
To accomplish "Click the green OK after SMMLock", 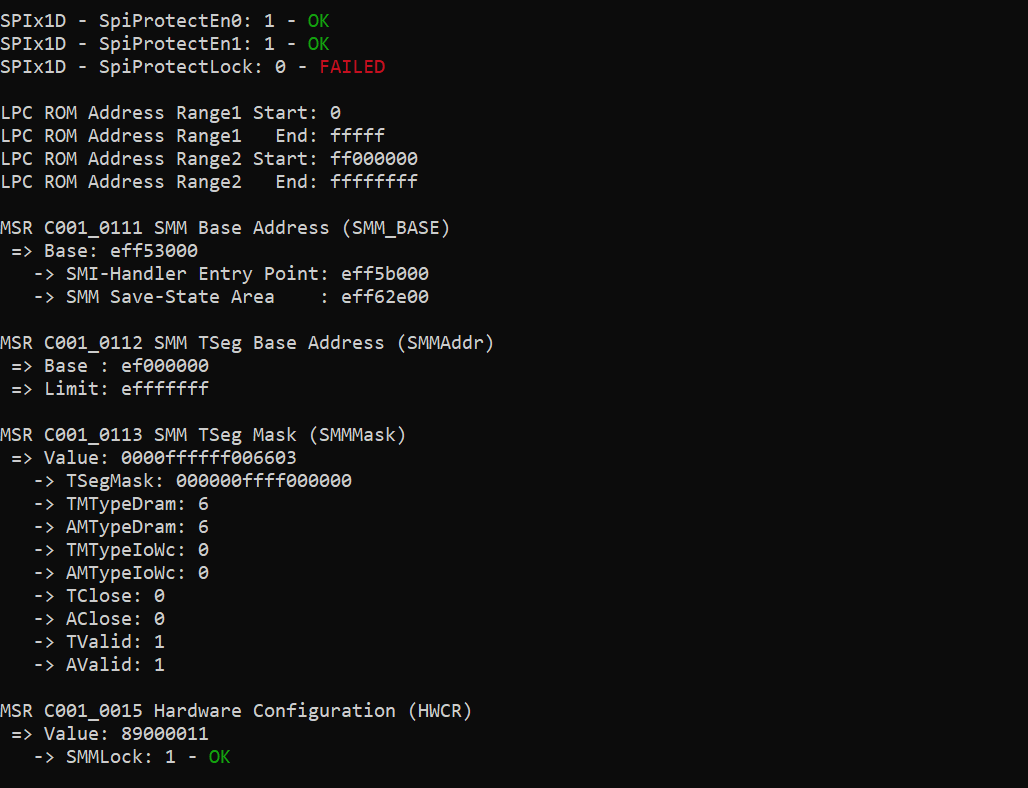I will (220, 757).
